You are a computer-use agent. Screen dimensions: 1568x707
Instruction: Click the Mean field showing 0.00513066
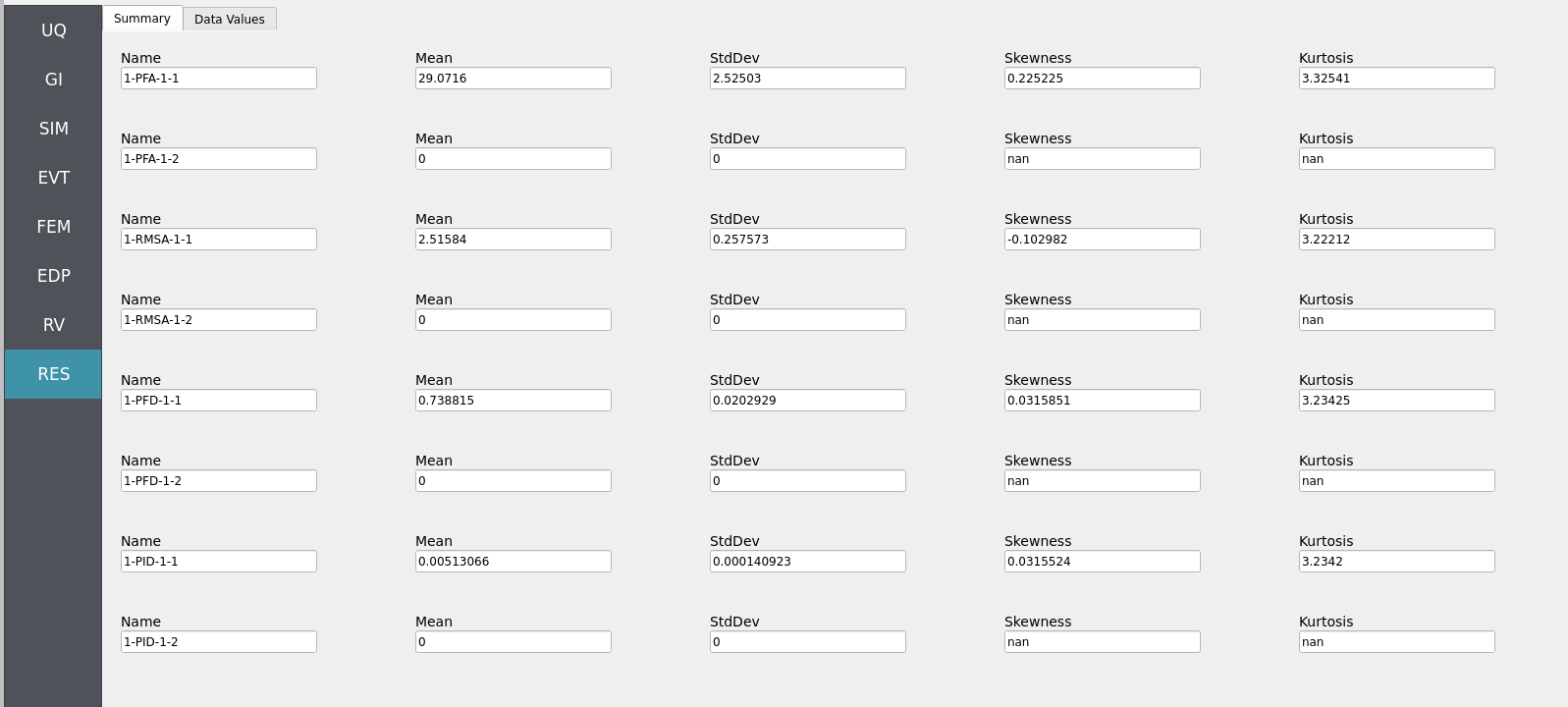514,561
